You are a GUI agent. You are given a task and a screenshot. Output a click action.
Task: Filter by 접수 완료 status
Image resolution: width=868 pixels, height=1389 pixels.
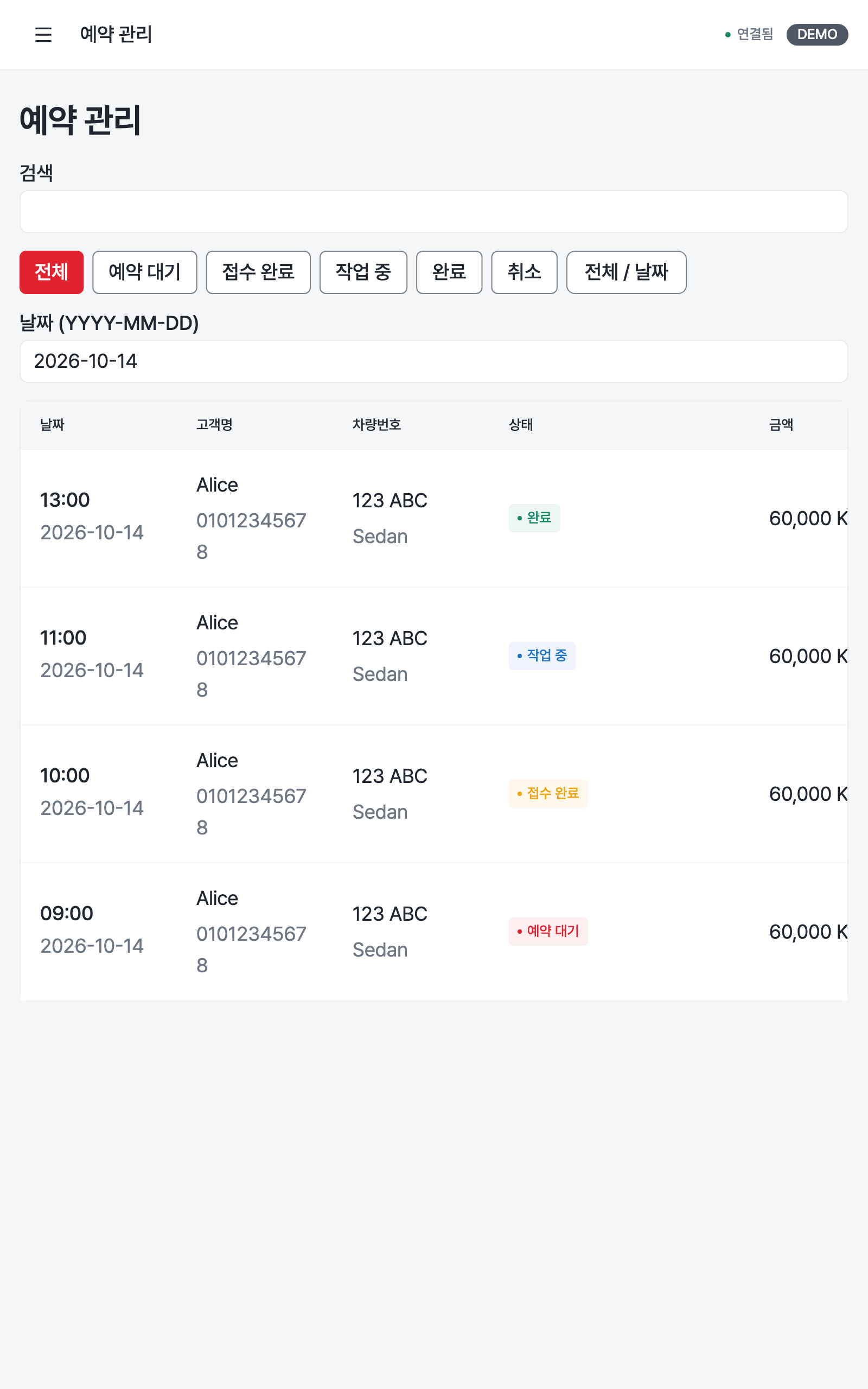pyautogui.click(x=258, y=272)
